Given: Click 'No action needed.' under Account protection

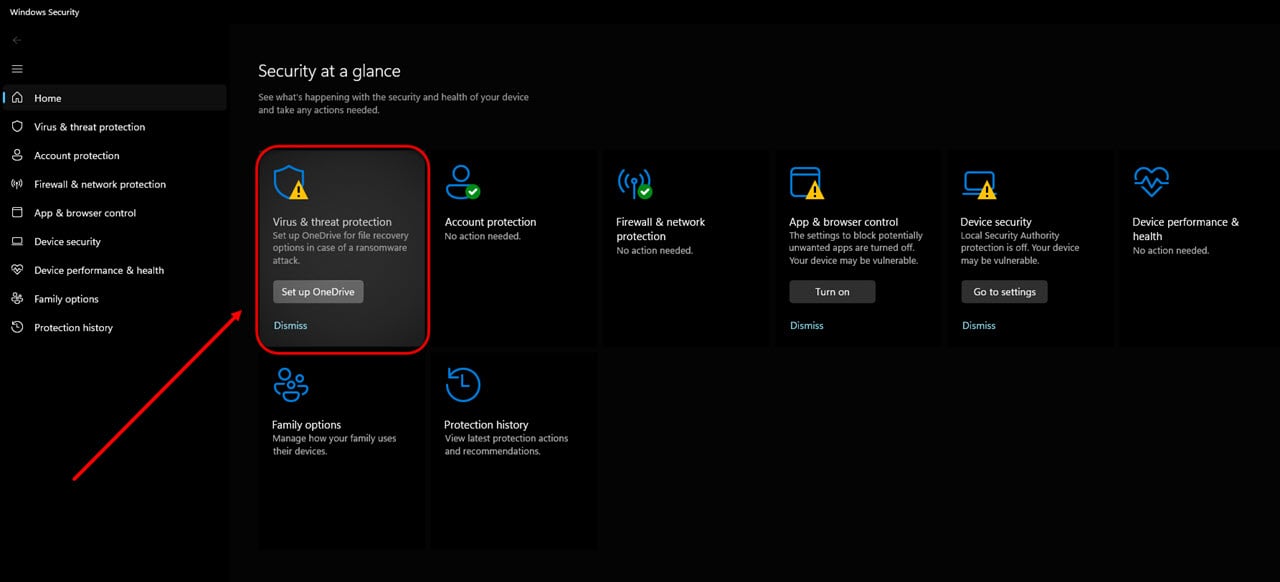Looking at the screenshot, I should tap(483, 236).
